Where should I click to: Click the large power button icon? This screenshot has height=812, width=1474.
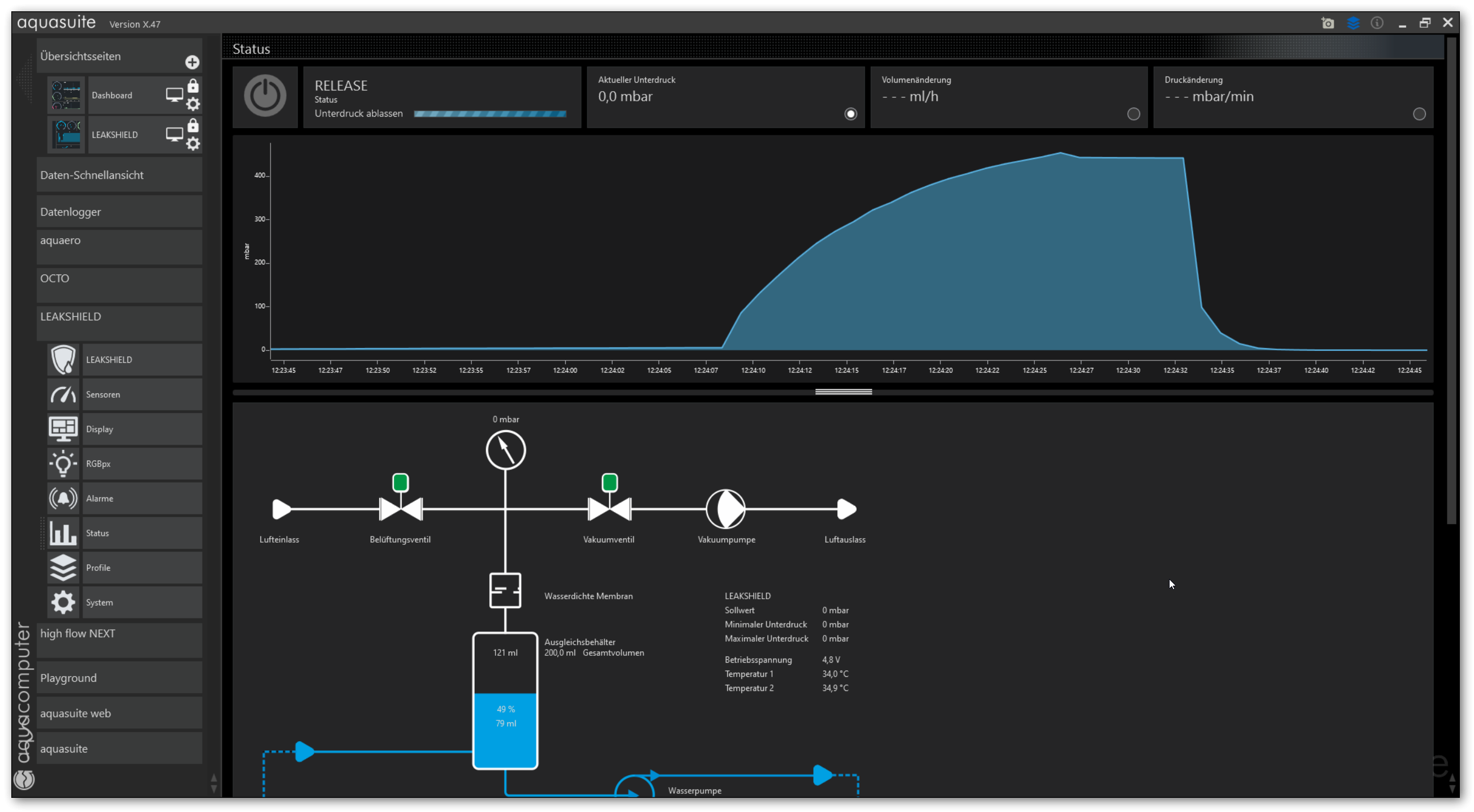pyautogui.click(x=265, y=96)
